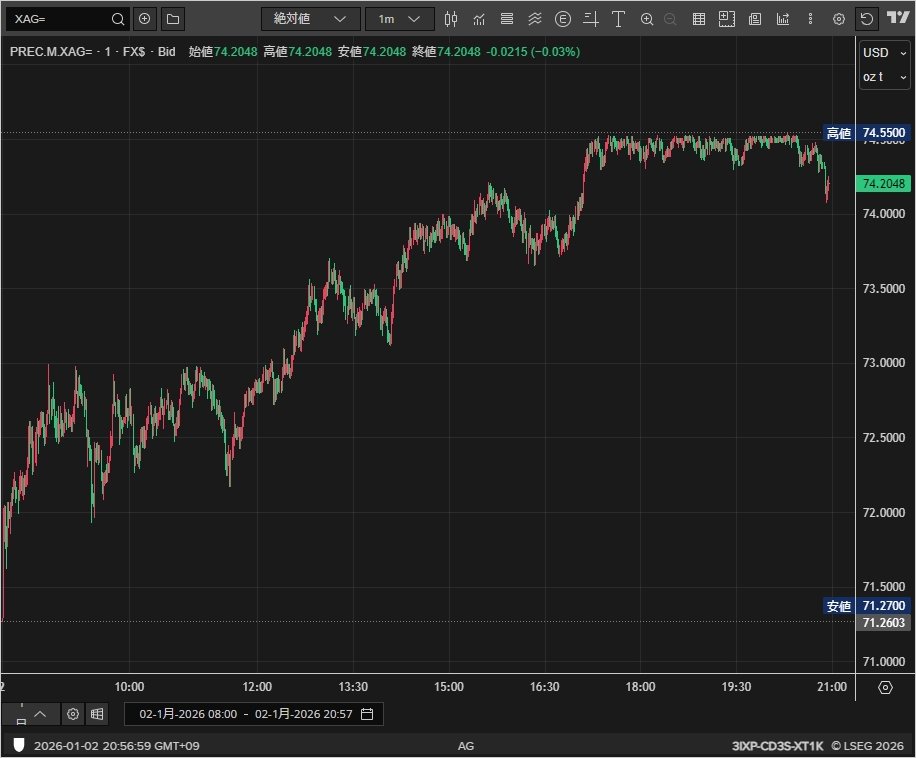Expand the bottom panel with up chevron
This screenshot has width=916, height=758.
[40, 714]
